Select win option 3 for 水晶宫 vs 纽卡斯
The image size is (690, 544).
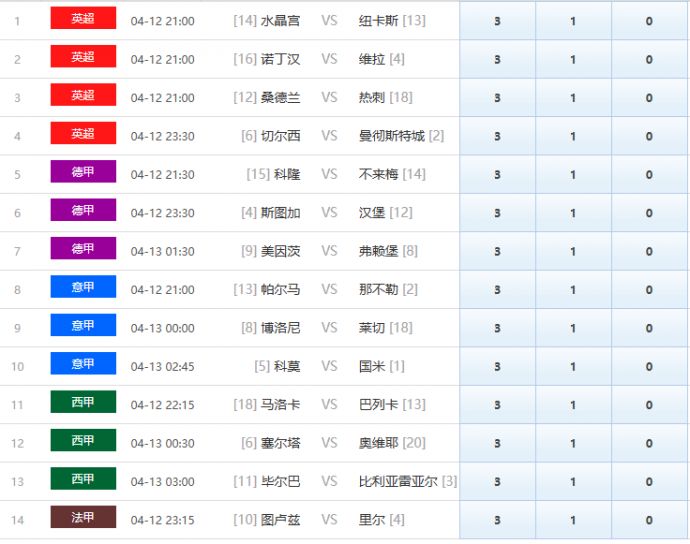click(x=497, y=21)
